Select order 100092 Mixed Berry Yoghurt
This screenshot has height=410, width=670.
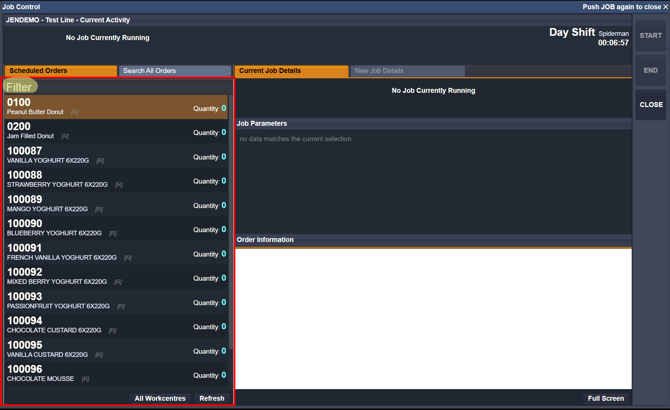pyautogui.click(x=116, y=277)
